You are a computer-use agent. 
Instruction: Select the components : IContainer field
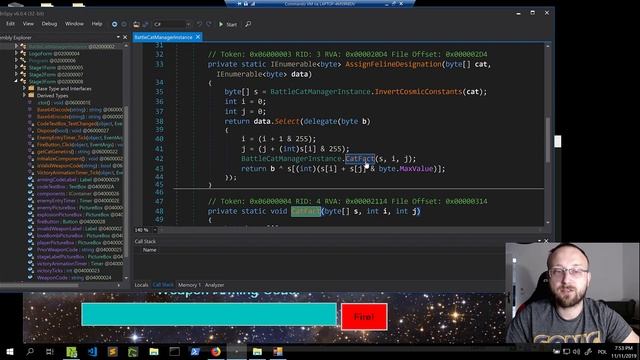tap(78, 193)
